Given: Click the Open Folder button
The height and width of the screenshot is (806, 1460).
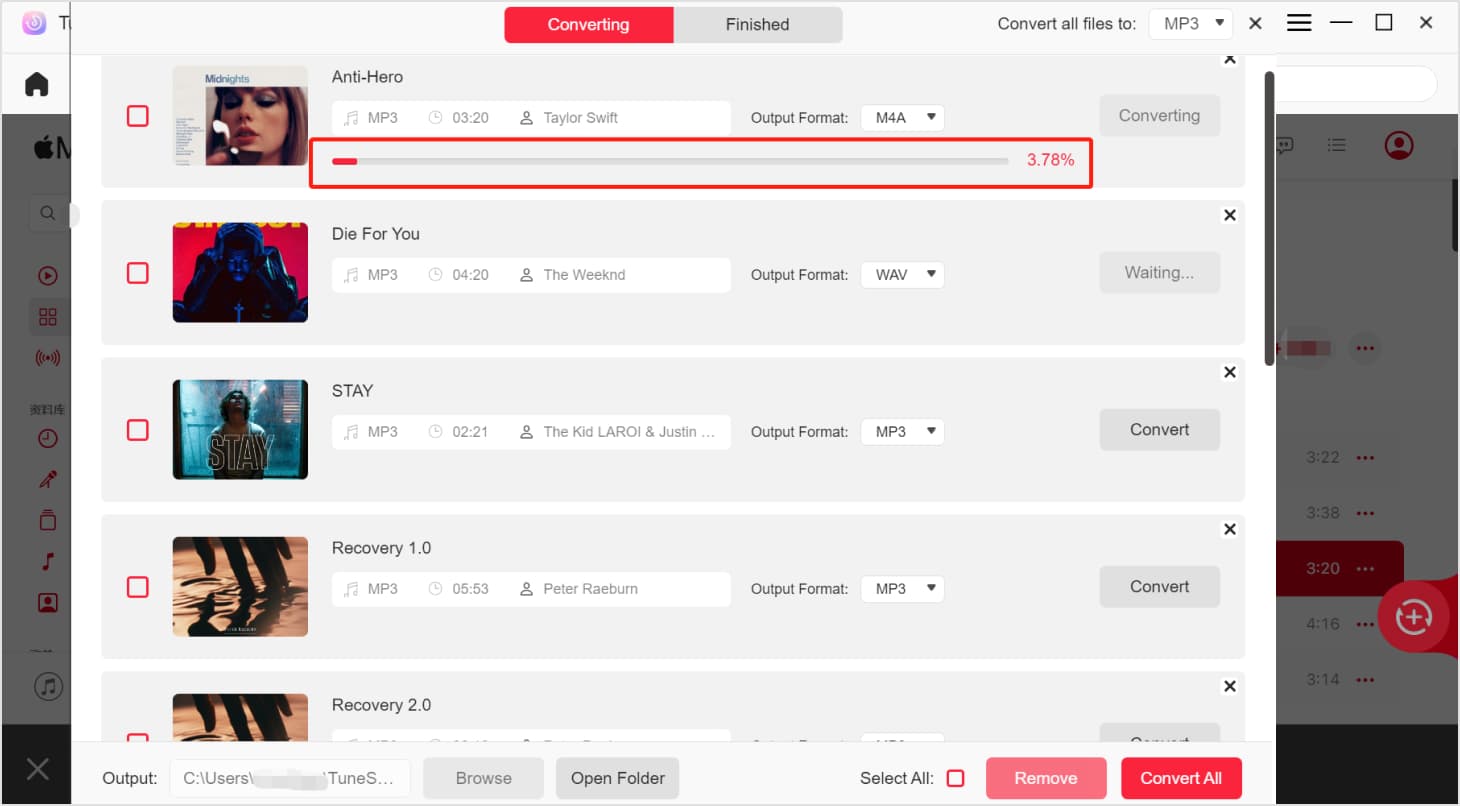Looking at the screenshot, I should 617,778.
